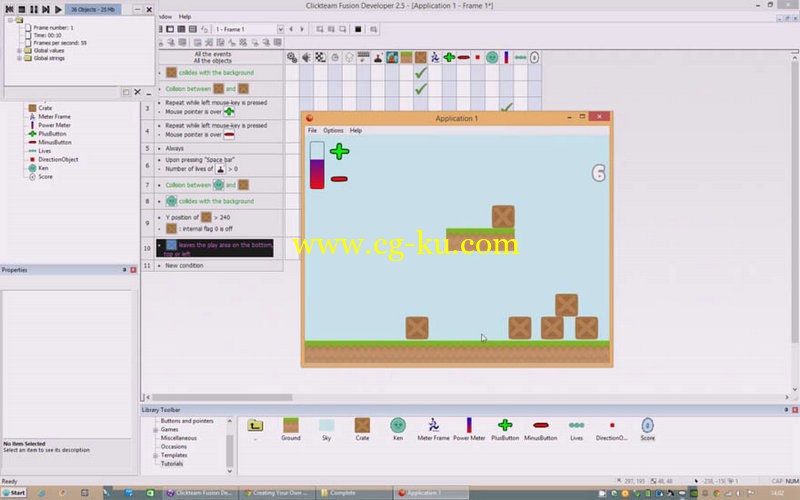800x500 pixels.
Task: Open the parent folder icon in Library
Action: (255, 426)
